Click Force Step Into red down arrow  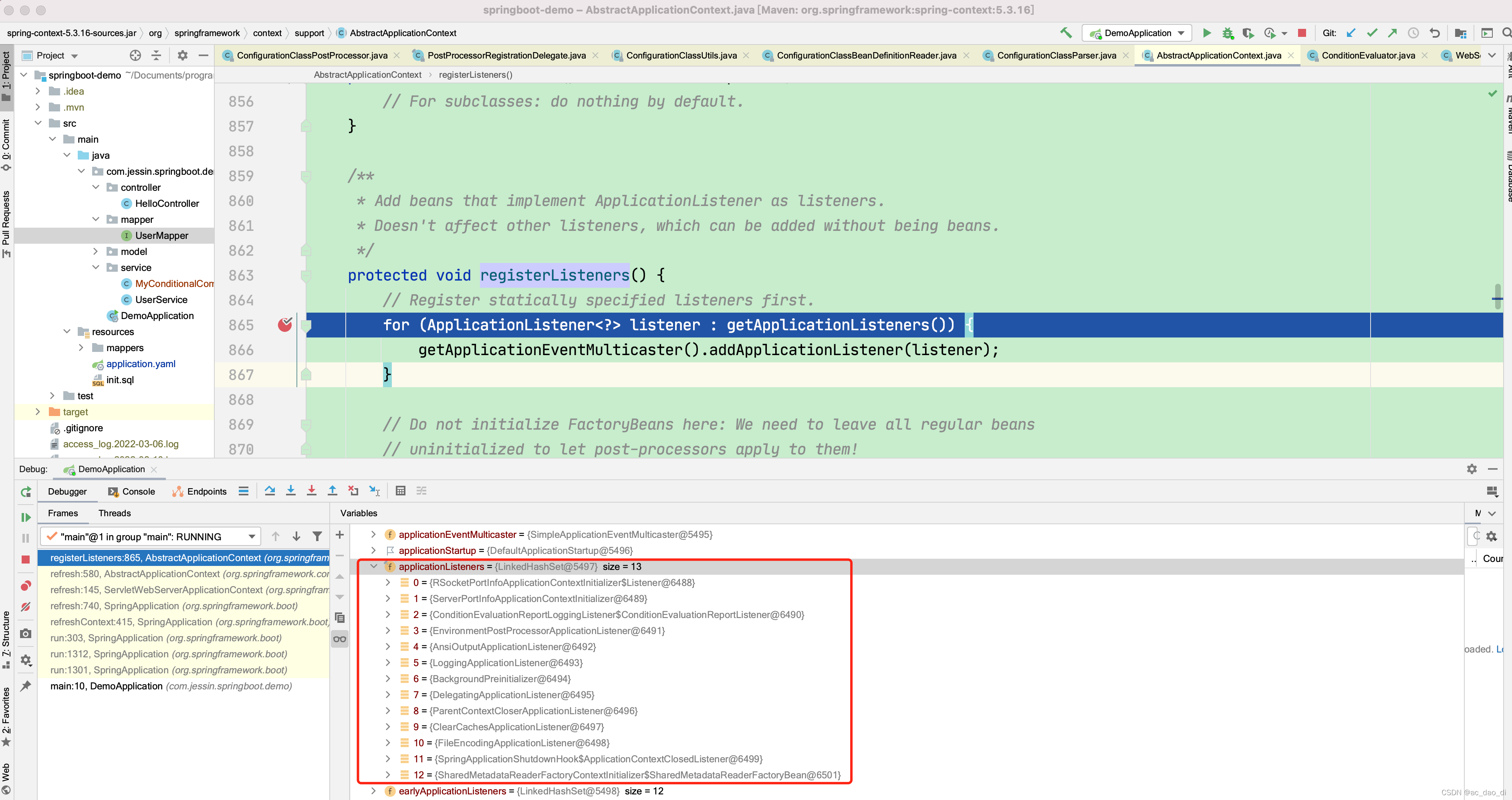click(312, 491)
